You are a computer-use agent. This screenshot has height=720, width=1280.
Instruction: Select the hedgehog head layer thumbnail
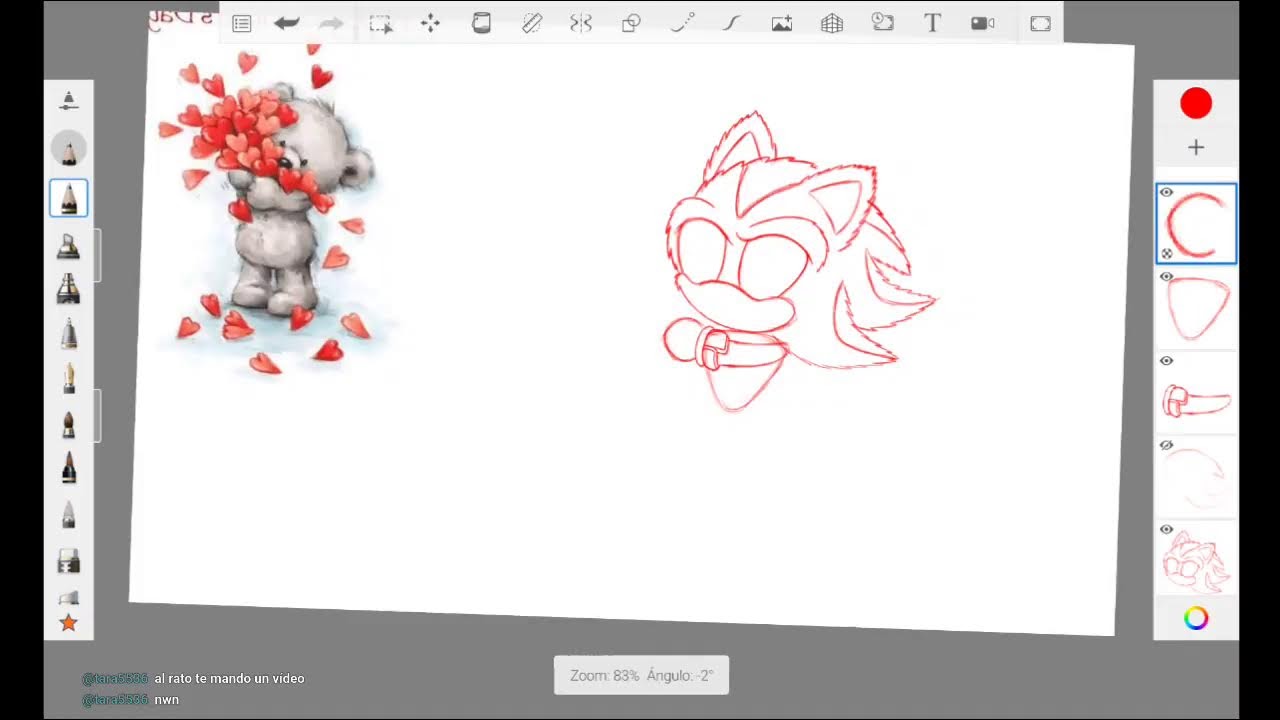click(x=1196, y=558)
